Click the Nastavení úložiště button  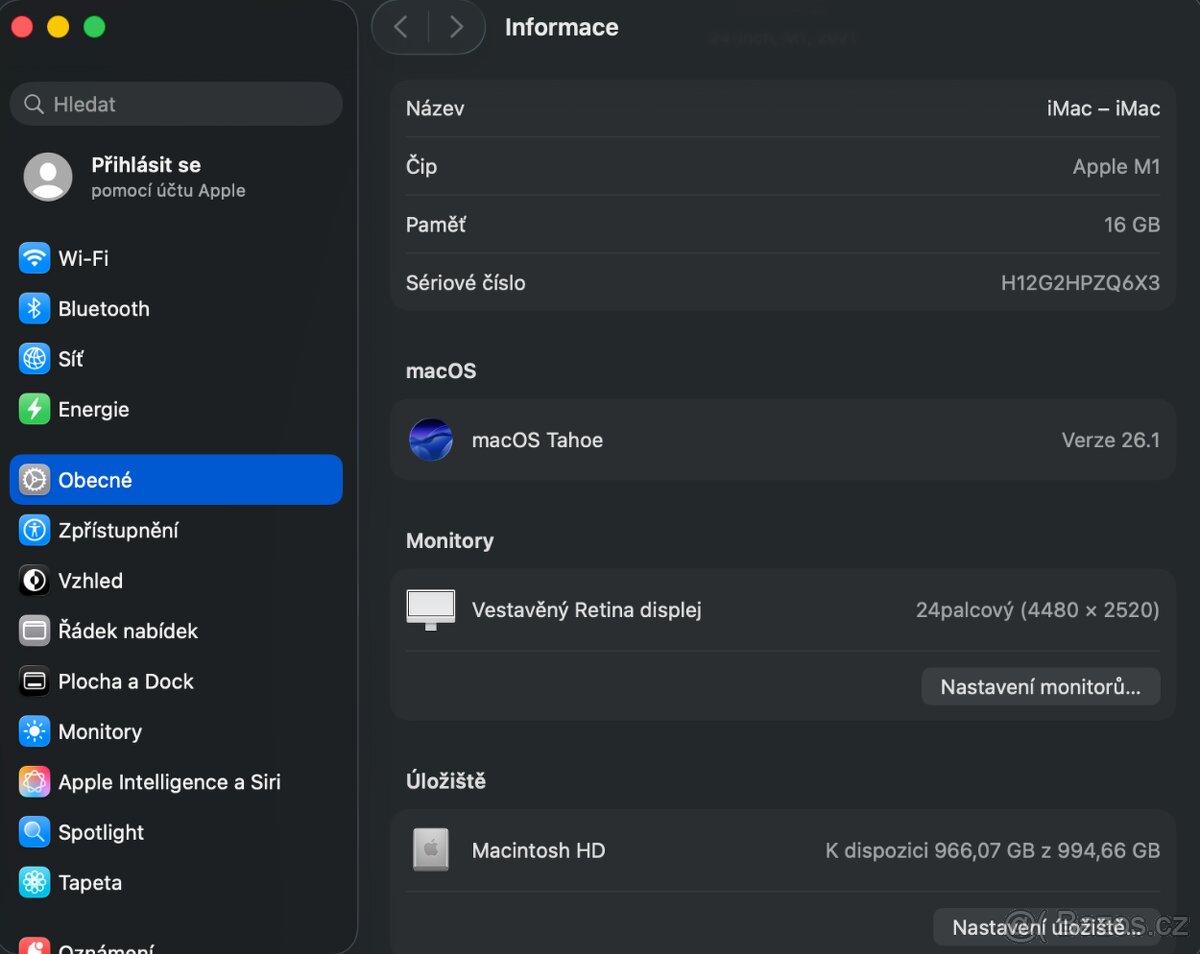pos(1045,927)
